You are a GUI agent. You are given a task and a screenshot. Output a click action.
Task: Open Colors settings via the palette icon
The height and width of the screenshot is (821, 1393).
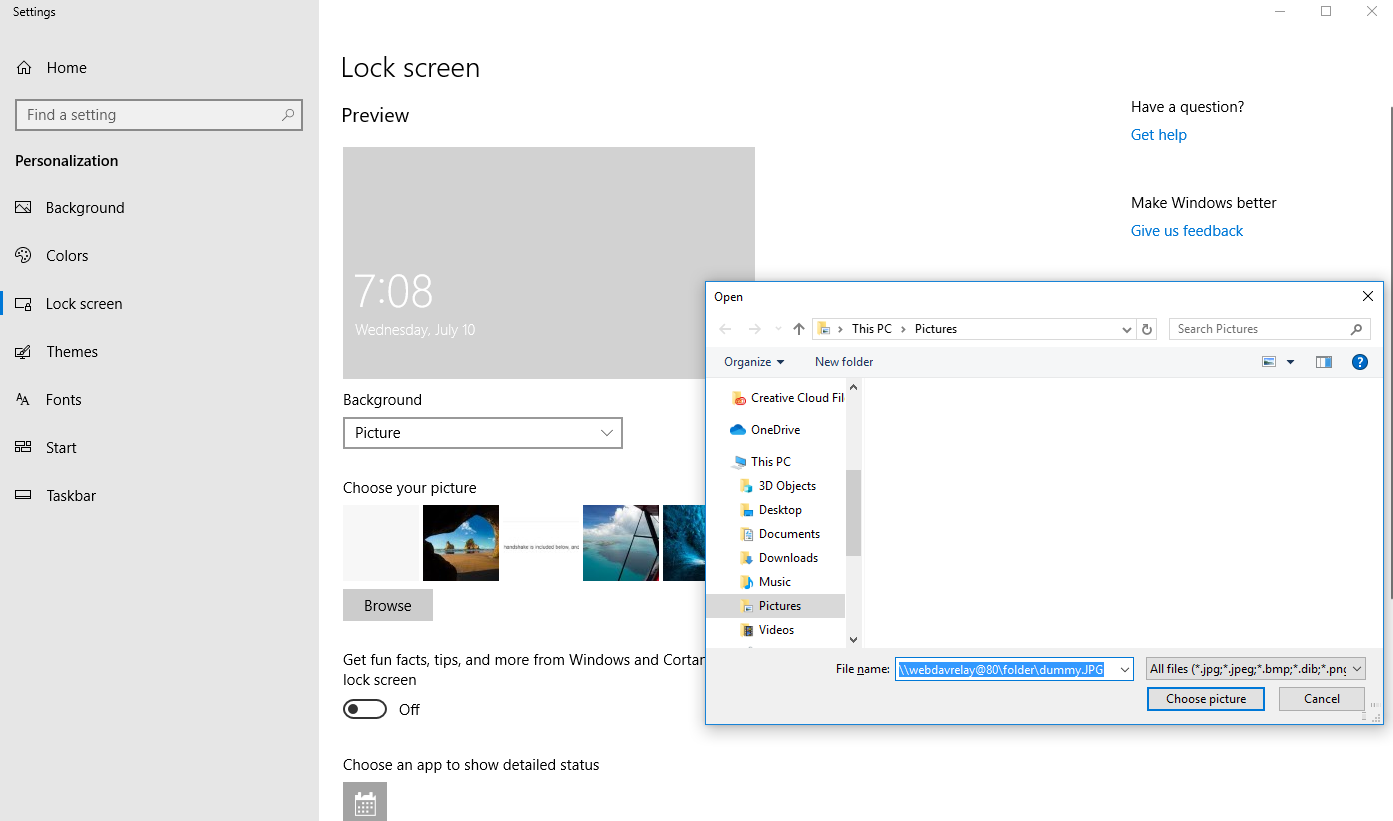point(24,256)
